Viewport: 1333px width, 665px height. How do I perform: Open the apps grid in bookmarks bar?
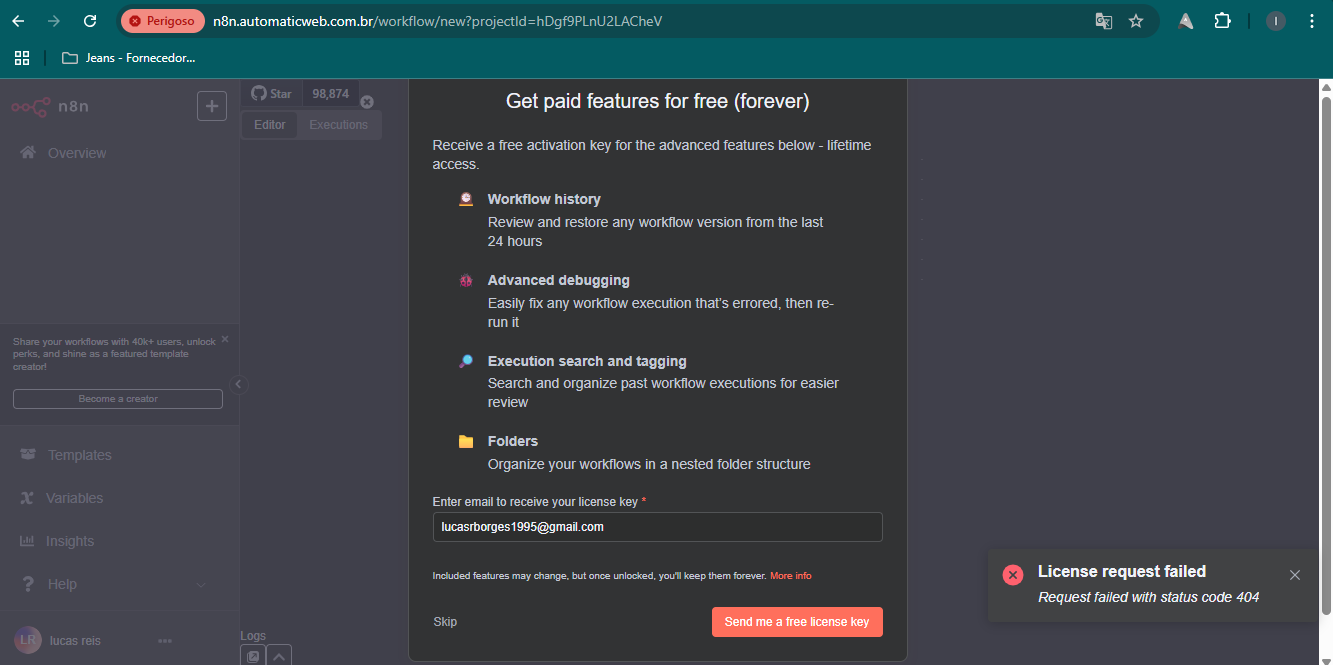(x=22, y=58)
